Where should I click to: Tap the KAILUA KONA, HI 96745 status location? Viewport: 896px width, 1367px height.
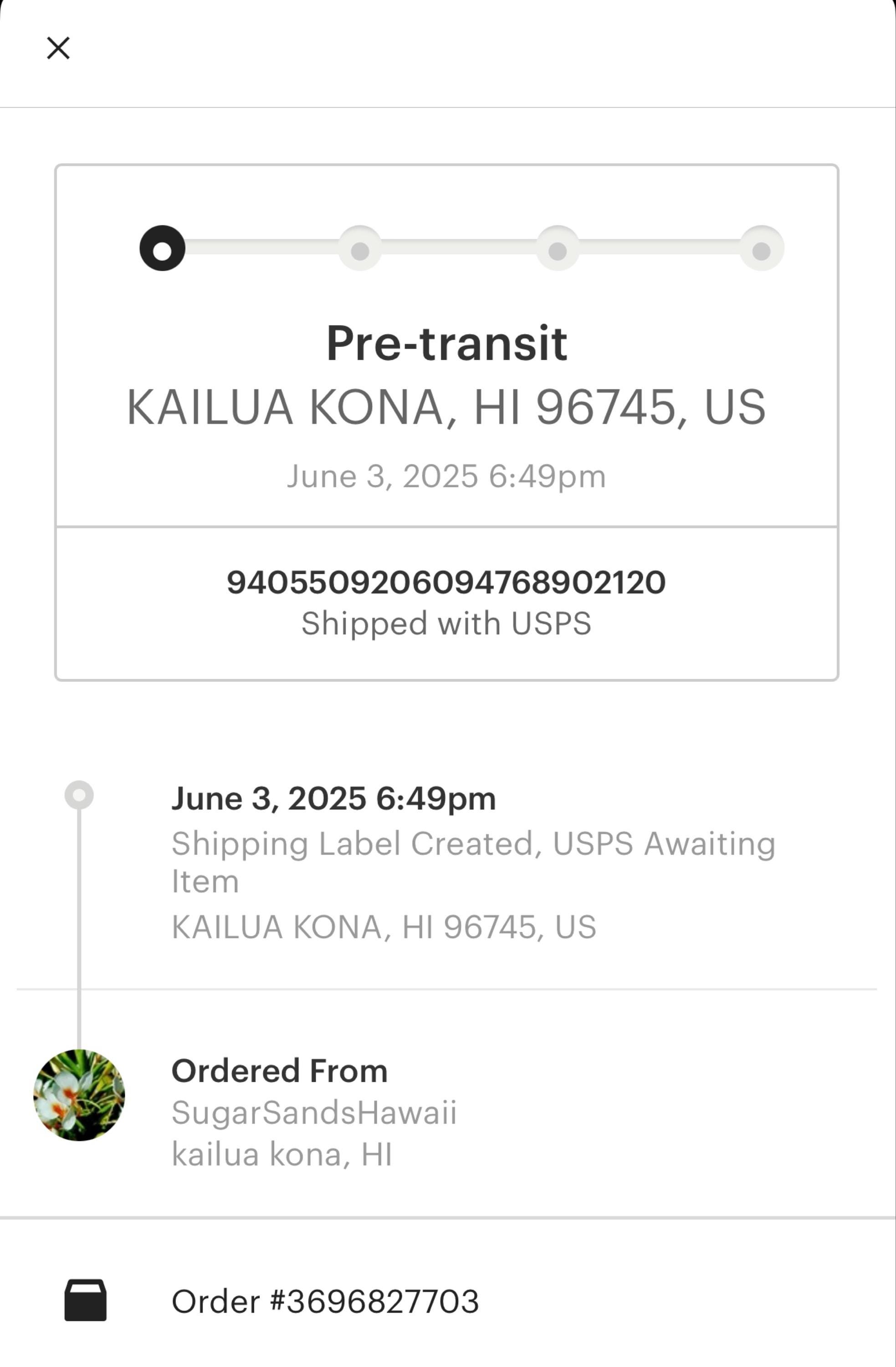446,407
